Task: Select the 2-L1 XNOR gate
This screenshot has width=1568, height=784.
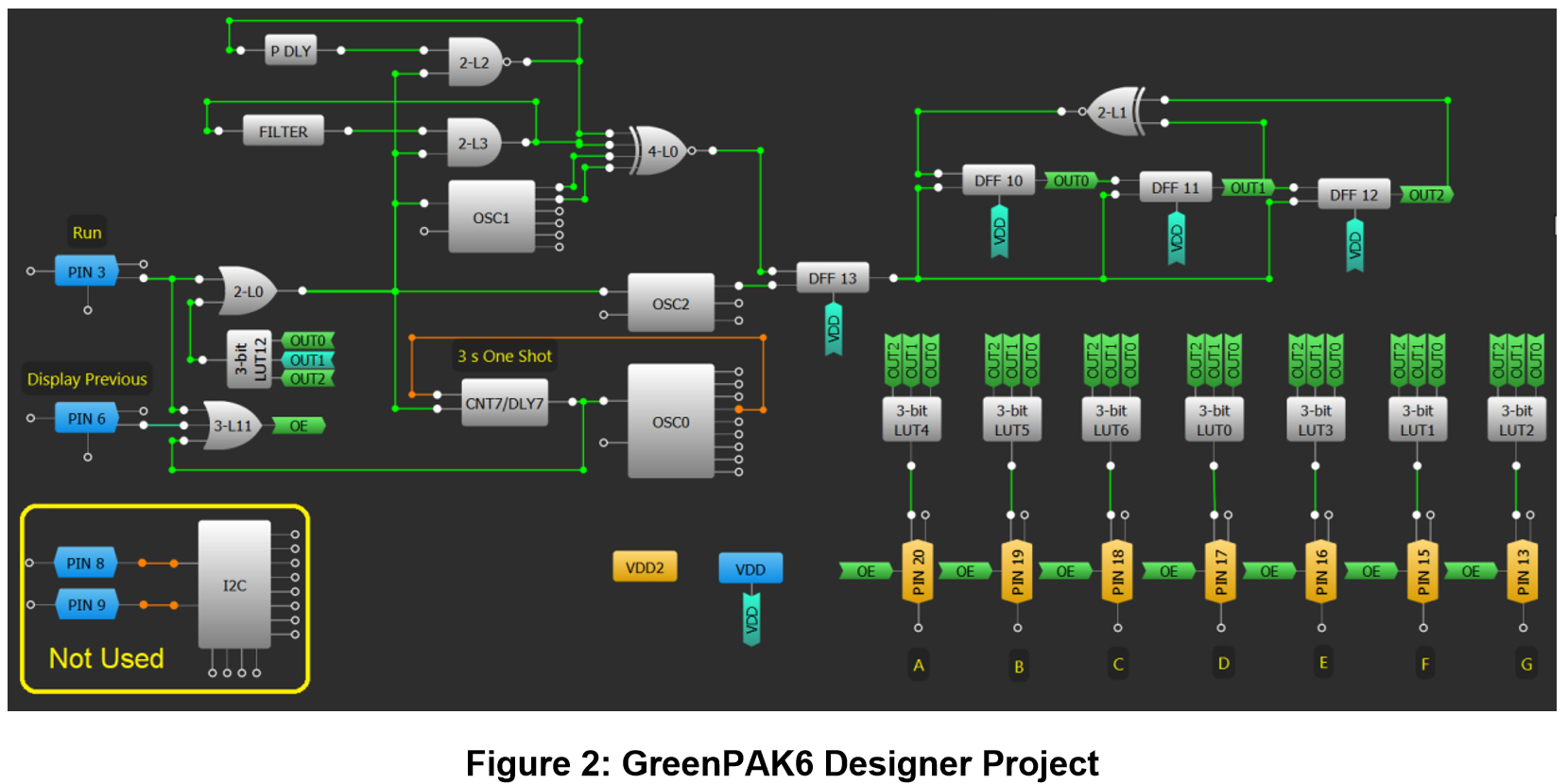Action: 1115,112
